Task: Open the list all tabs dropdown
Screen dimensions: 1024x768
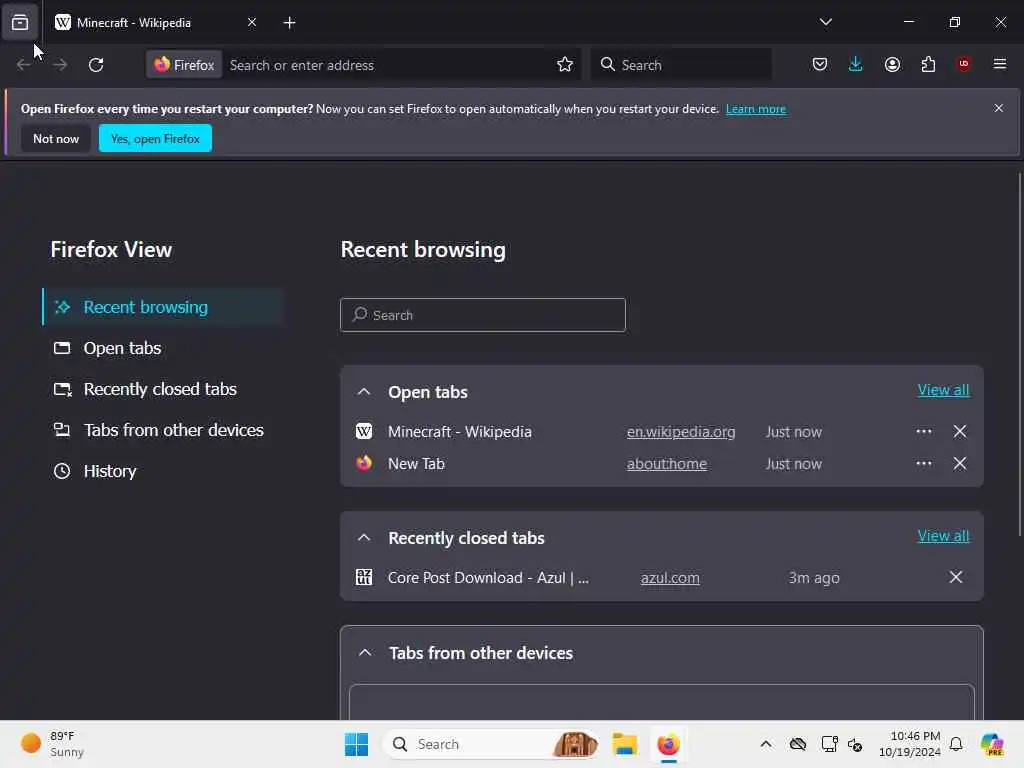Action: (825, 22)
